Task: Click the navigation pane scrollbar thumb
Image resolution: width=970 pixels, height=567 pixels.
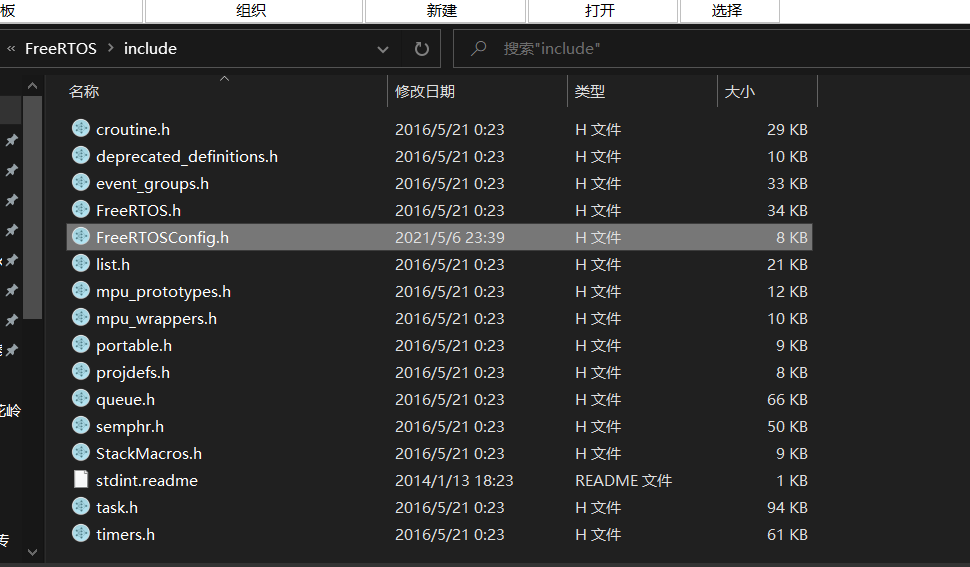Action: 33,207
